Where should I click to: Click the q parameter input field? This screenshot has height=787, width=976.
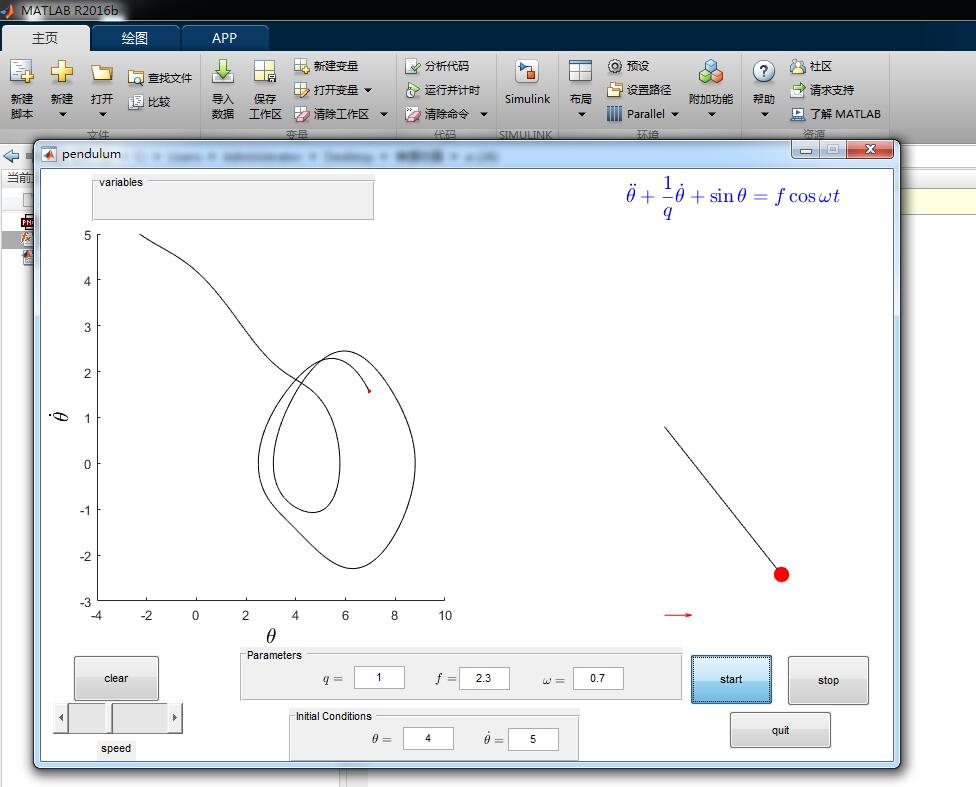[379, 677]
